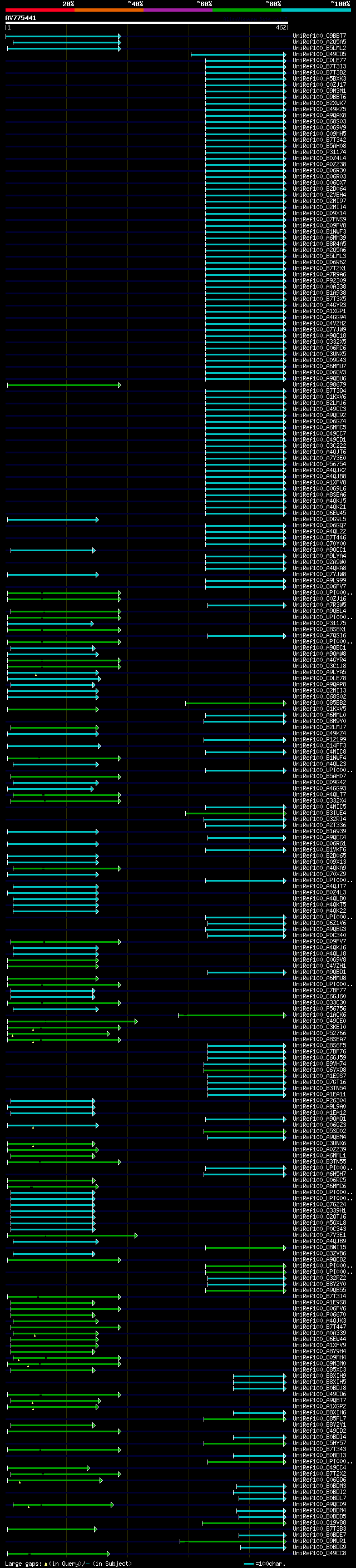This screenshot has height=1568, width=356.
Task: Open hit UniRef100_B7T3I3
Action: click(319, 66)
